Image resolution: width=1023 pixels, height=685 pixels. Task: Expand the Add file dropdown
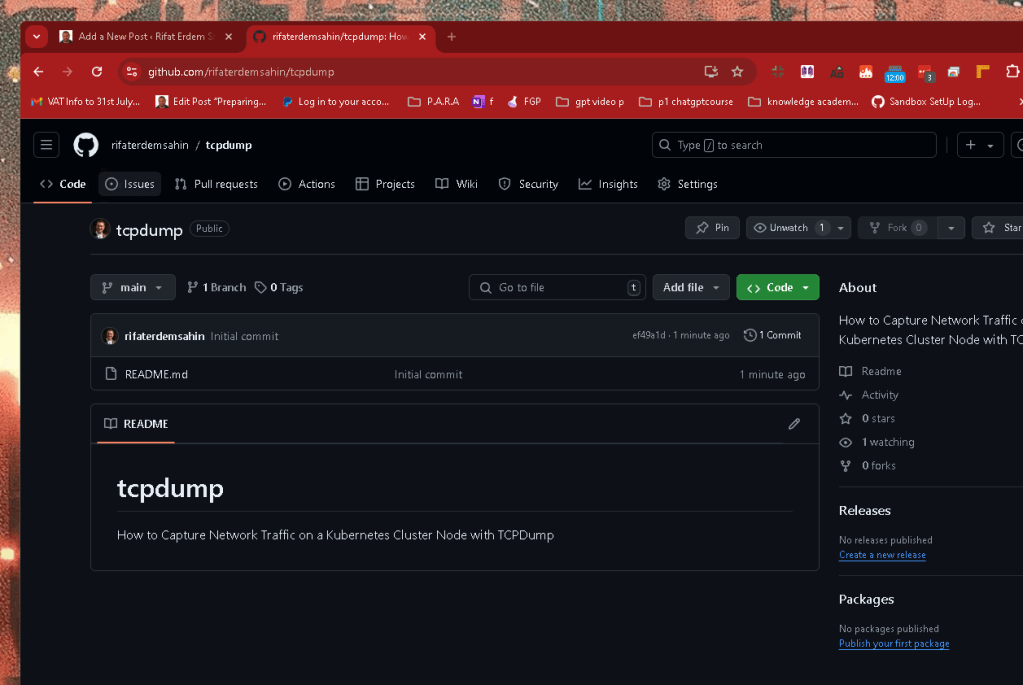coord(691,287)
